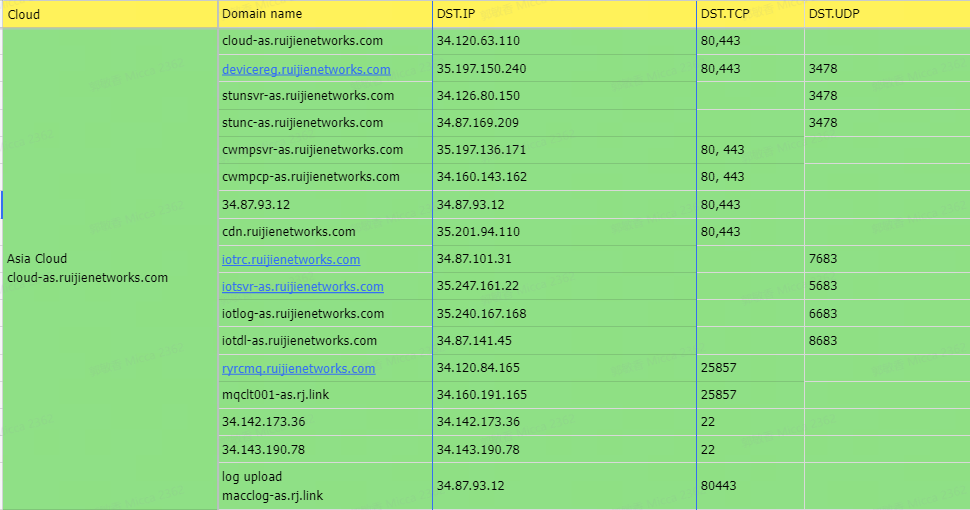The height and width of the screenshot is (510, 970).
Task: Select IP cell 35.197.136.171
Action: (564, 150)
